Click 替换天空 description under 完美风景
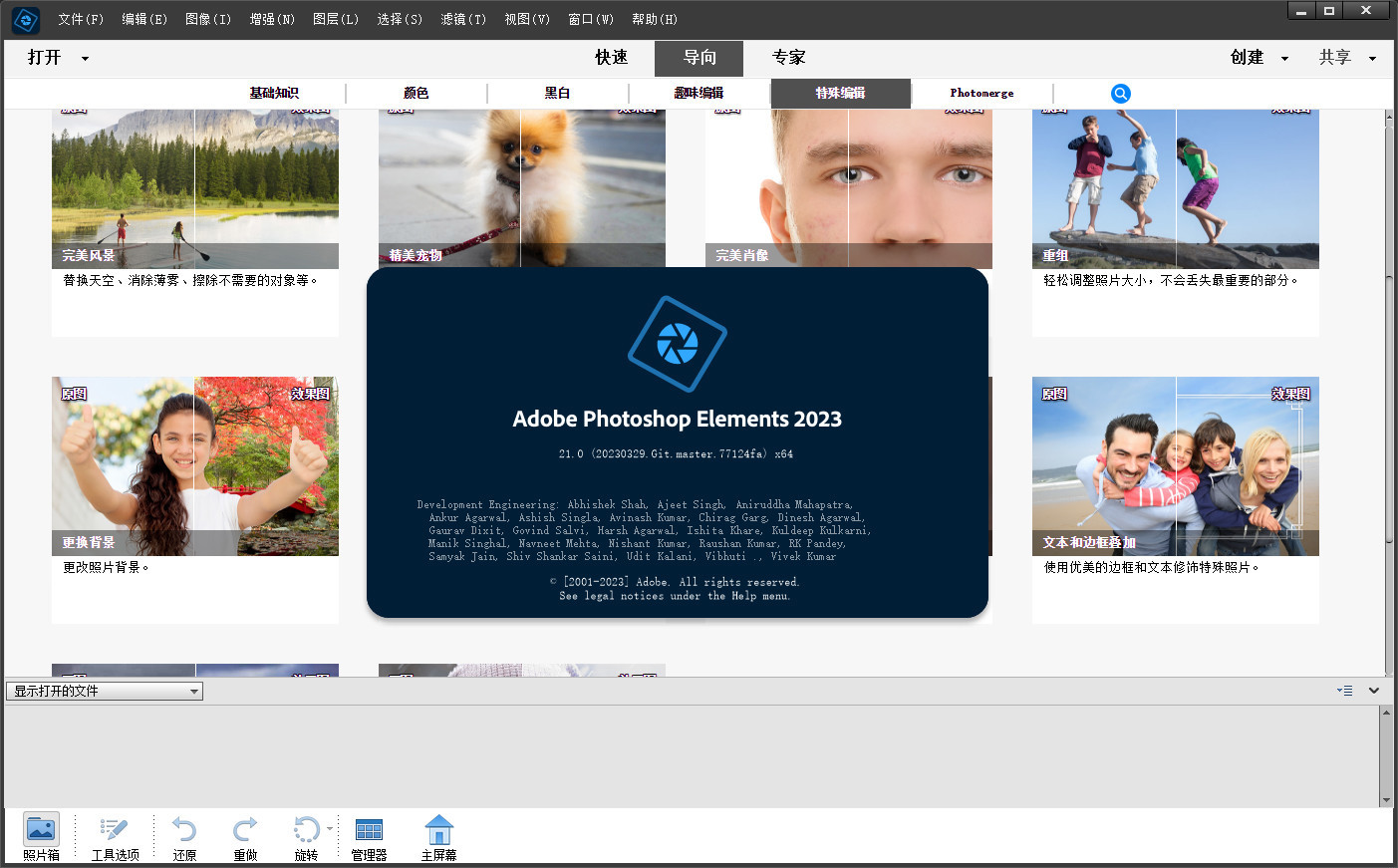 pos(189,280)
